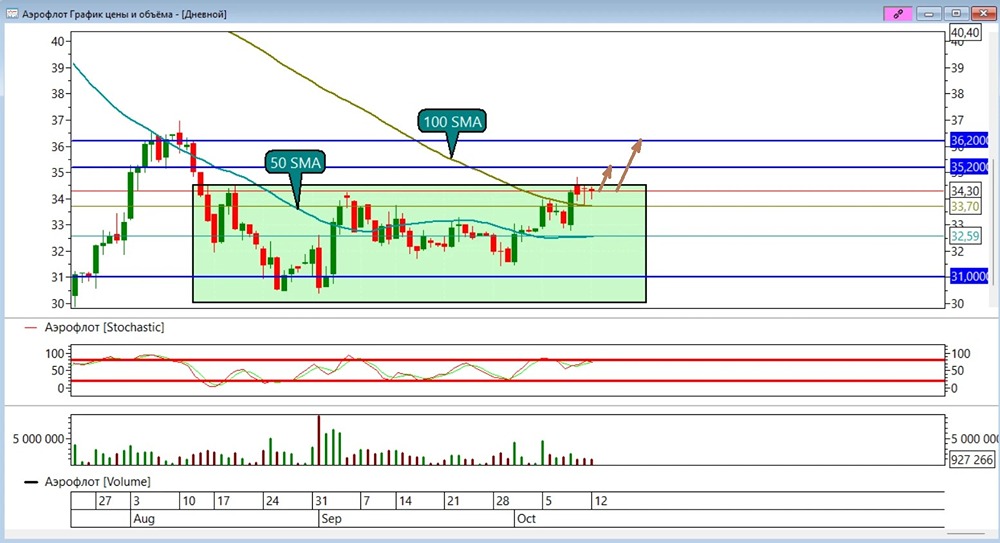This screenshot has width=1000, height=543.
Task: Click the 50 label on right Stochastic axis
Action: point(958,371)
